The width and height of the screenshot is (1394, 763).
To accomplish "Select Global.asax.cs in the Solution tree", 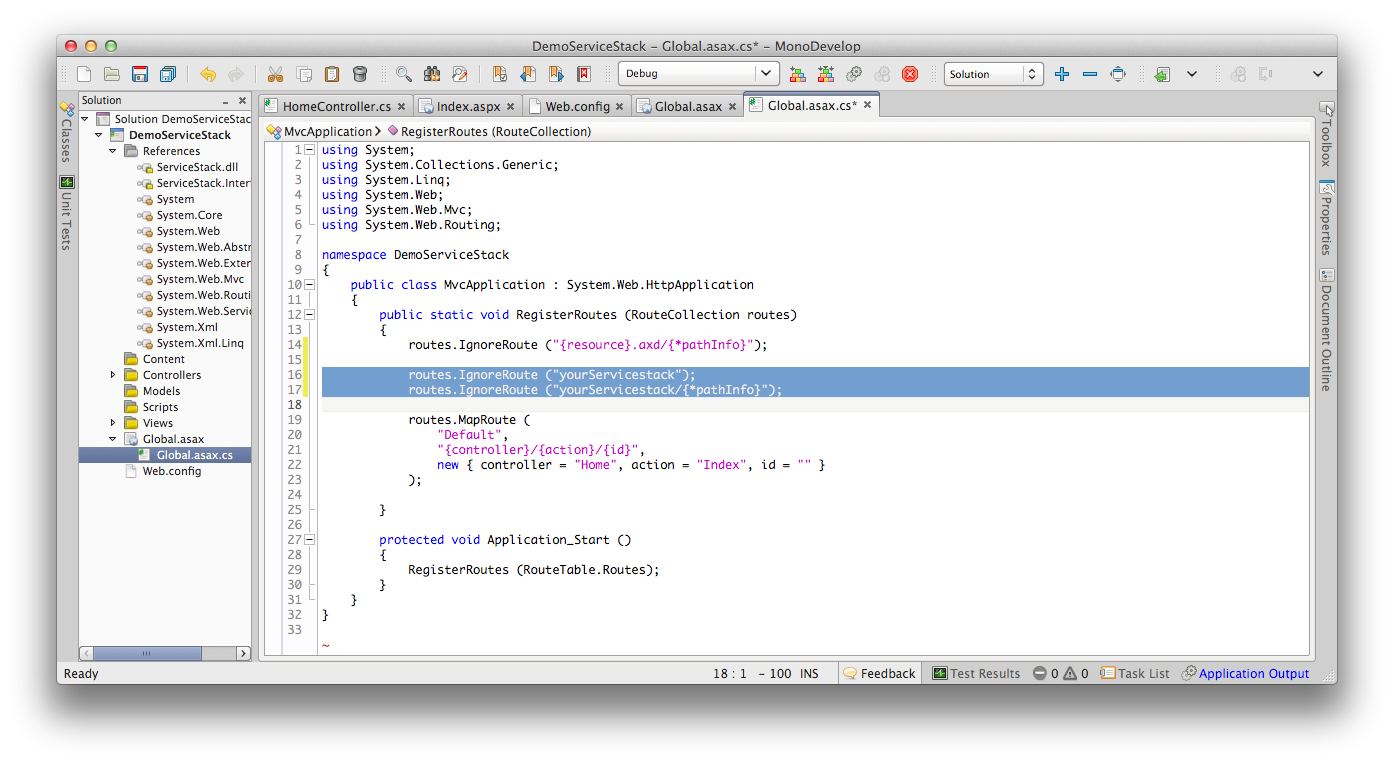I will coord(194,455).
